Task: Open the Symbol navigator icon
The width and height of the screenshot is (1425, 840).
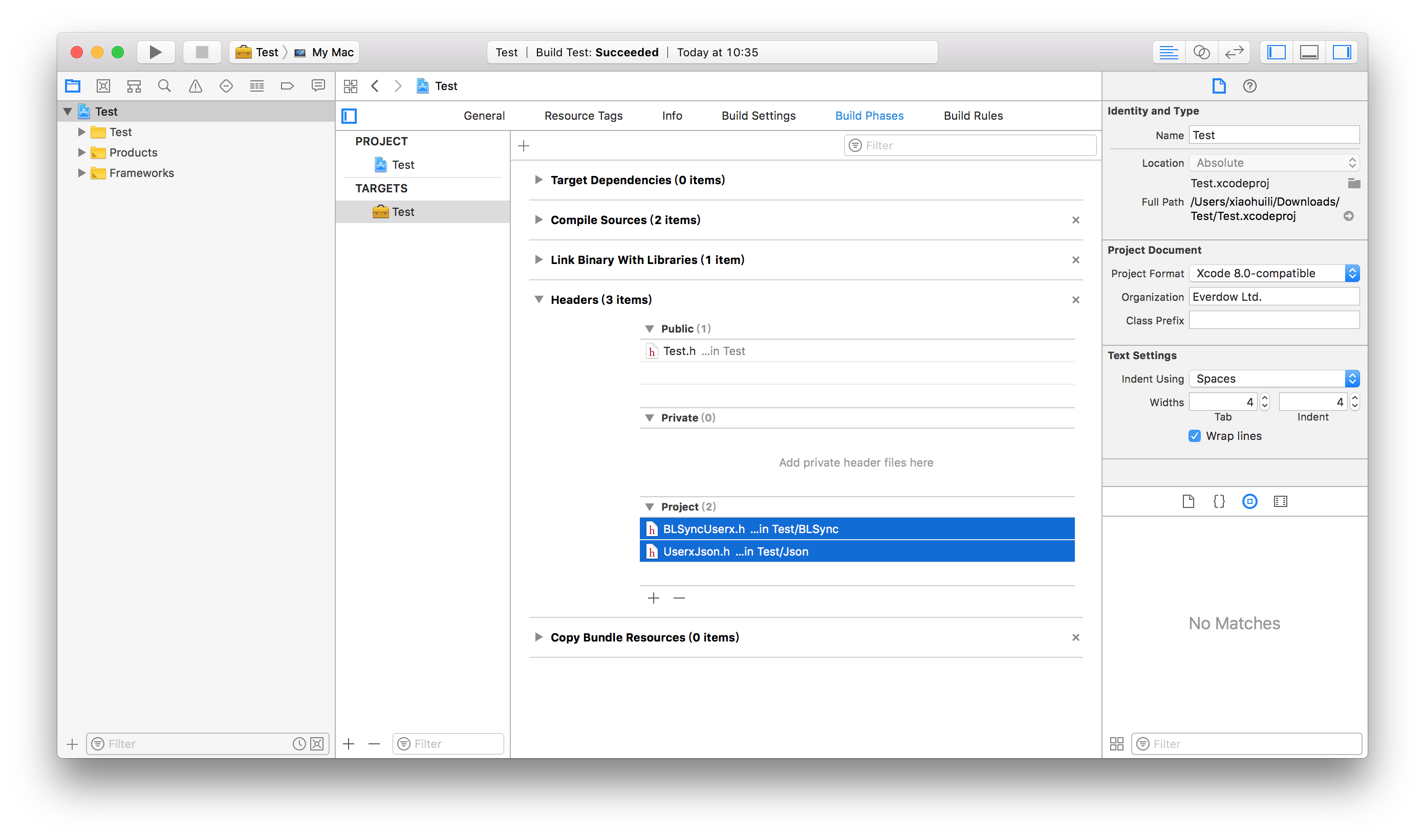Action: [x=134, y=86]
